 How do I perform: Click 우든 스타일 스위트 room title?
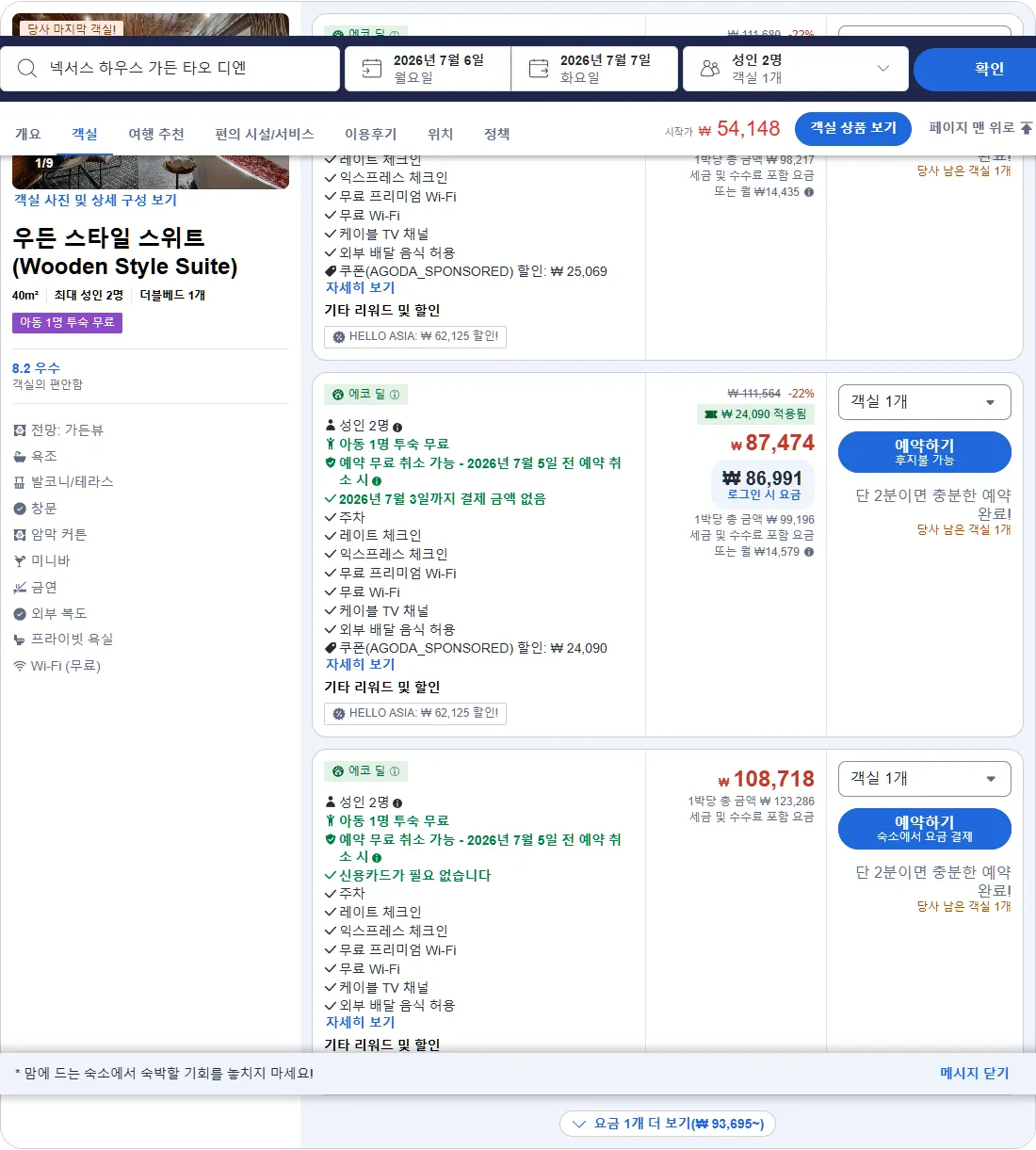(125, 252)
